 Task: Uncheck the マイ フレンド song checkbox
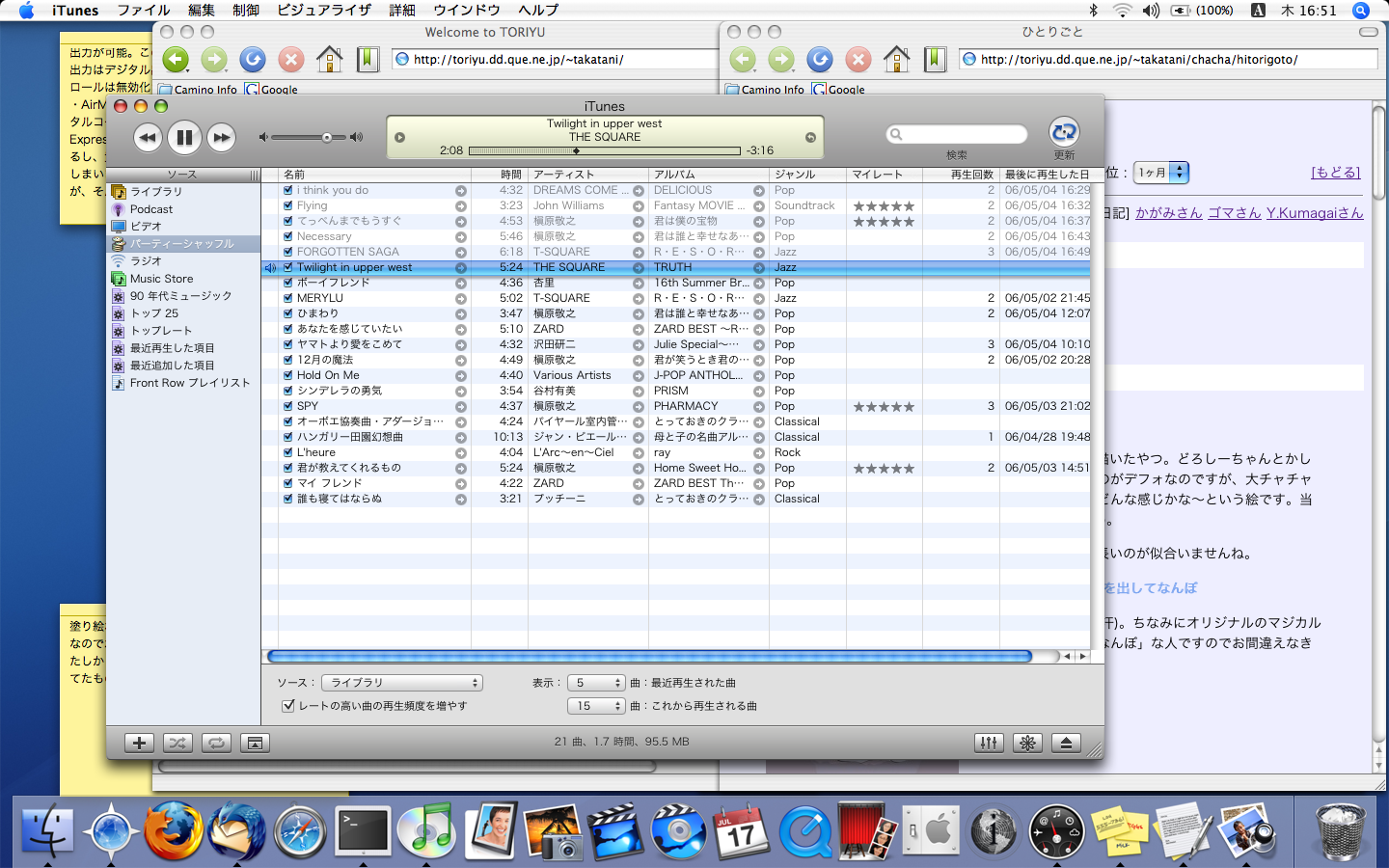click(288, 483)
